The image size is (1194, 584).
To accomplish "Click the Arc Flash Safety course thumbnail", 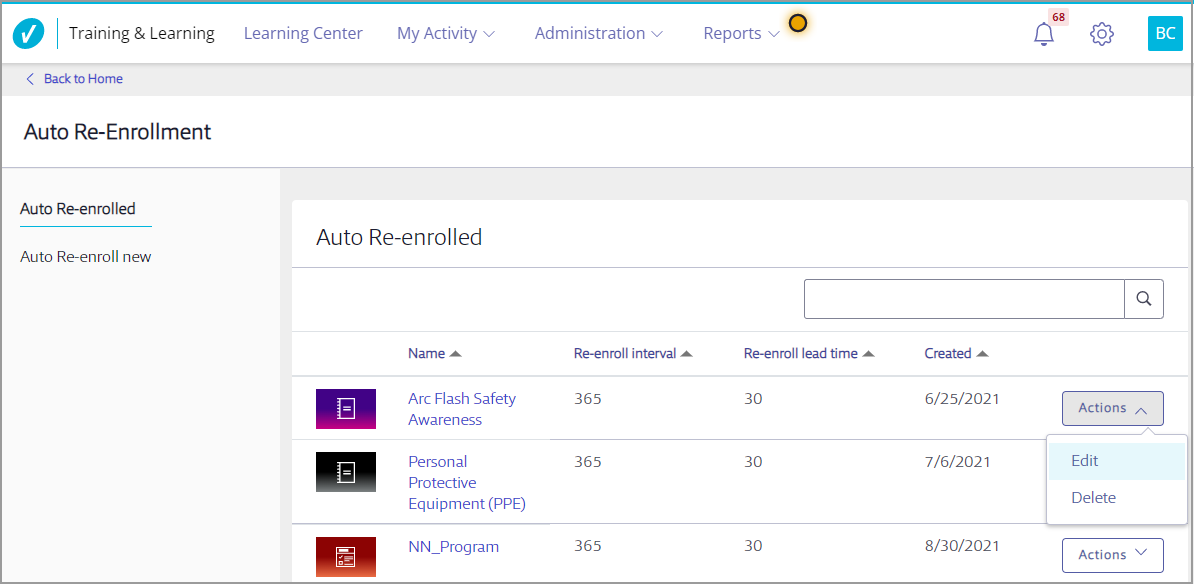I will (x=345, y=409).
